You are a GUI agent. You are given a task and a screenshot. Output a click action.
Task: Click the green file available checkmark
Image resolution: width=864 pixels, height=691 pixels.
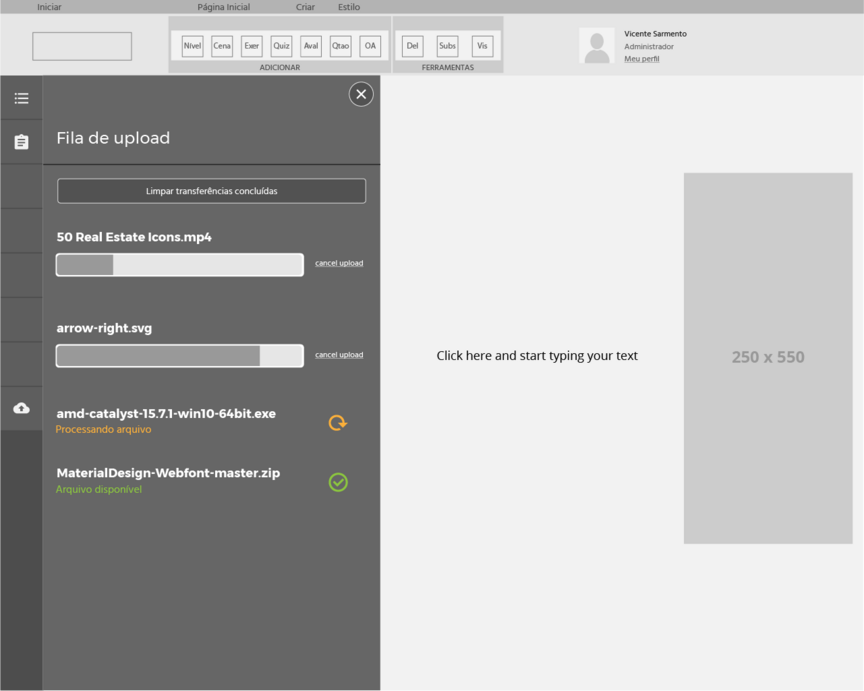[338, 482]
